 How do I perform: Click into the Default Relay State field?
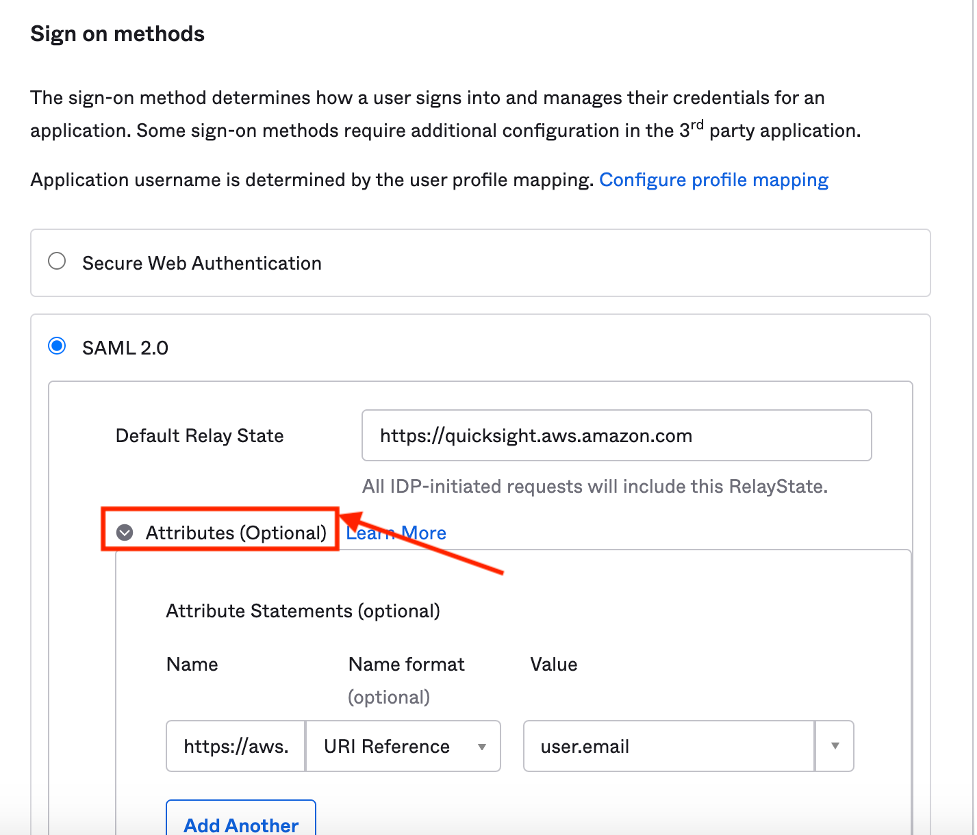pyautogui.click(x=616, y=436)
